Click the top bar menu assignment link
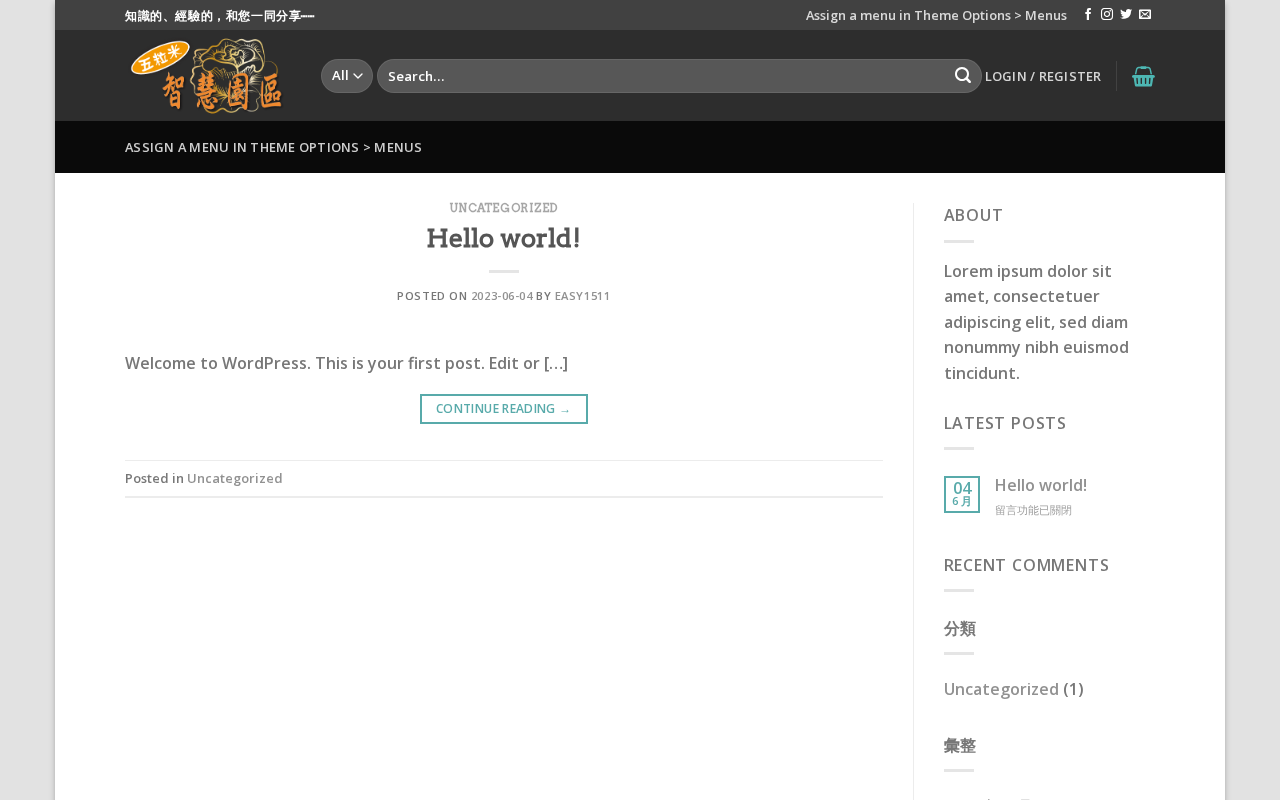 tap(936, 15)
